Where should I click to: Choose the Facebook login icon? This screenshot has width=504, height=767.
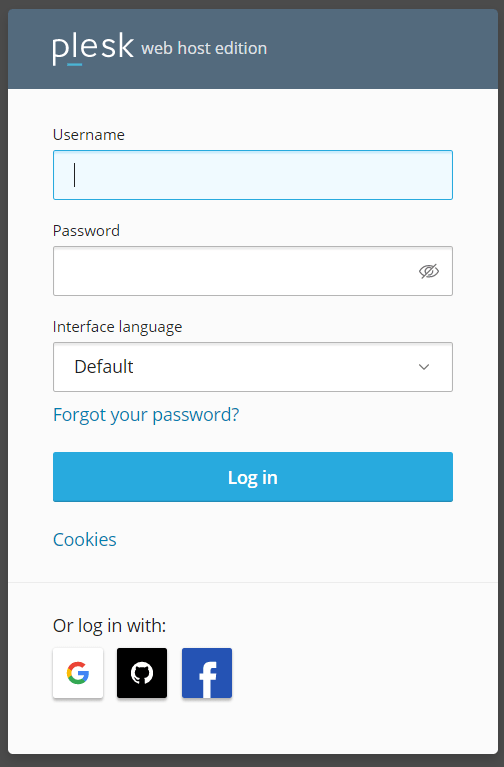[x=206, y=673]
